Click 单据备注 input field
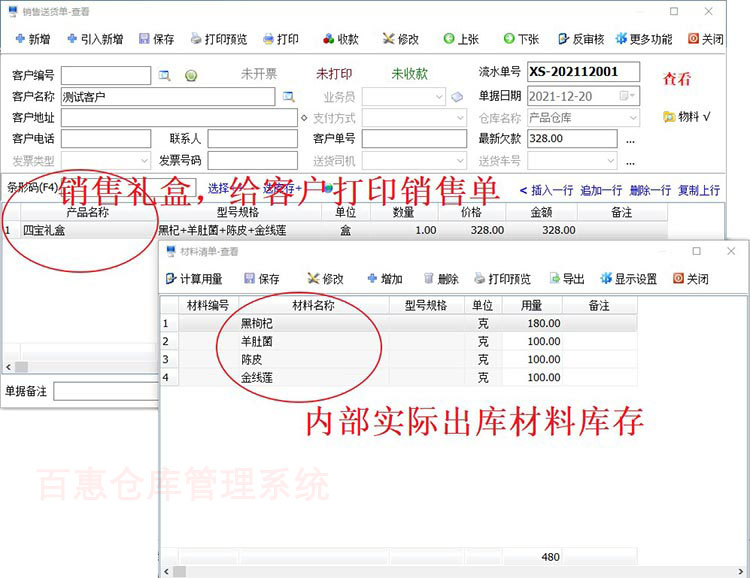 point(106,391)
